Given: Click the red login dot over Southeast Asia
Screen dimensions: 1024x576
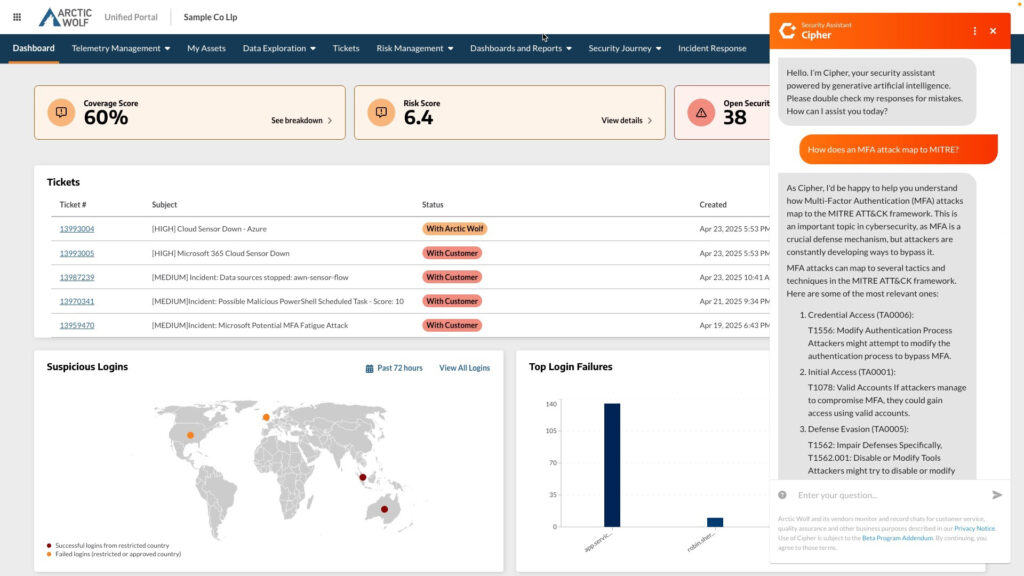Looking at the screenshot, I should [362, 477].
